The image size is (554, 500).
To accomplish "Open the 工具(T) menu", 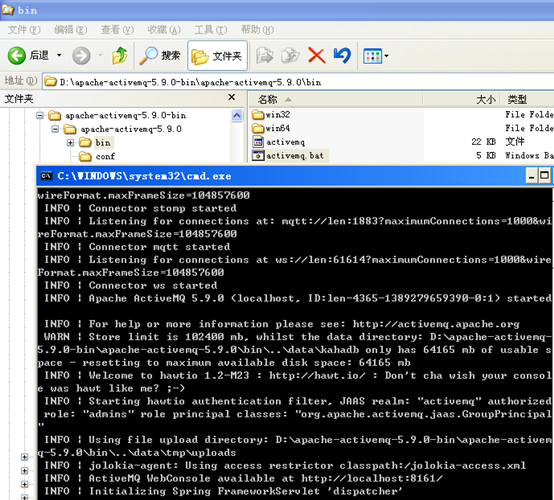I will coord(211,30).
